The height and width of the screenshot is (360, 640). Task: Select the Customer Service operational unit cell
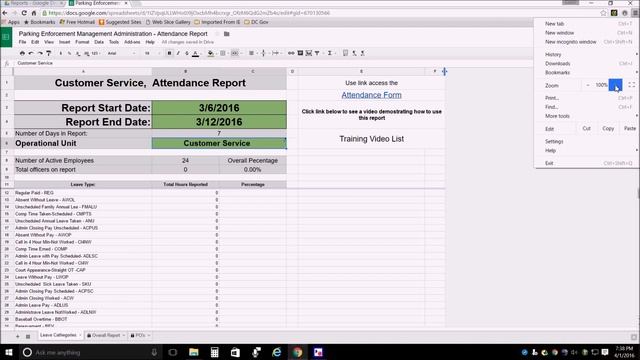coord(219,143)
